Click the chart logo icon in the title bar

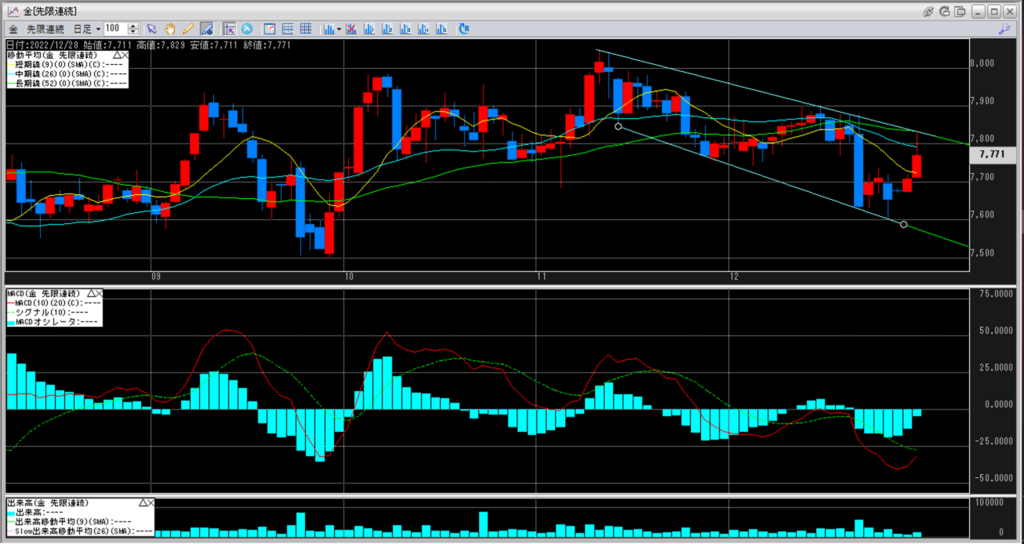point(12,11)
